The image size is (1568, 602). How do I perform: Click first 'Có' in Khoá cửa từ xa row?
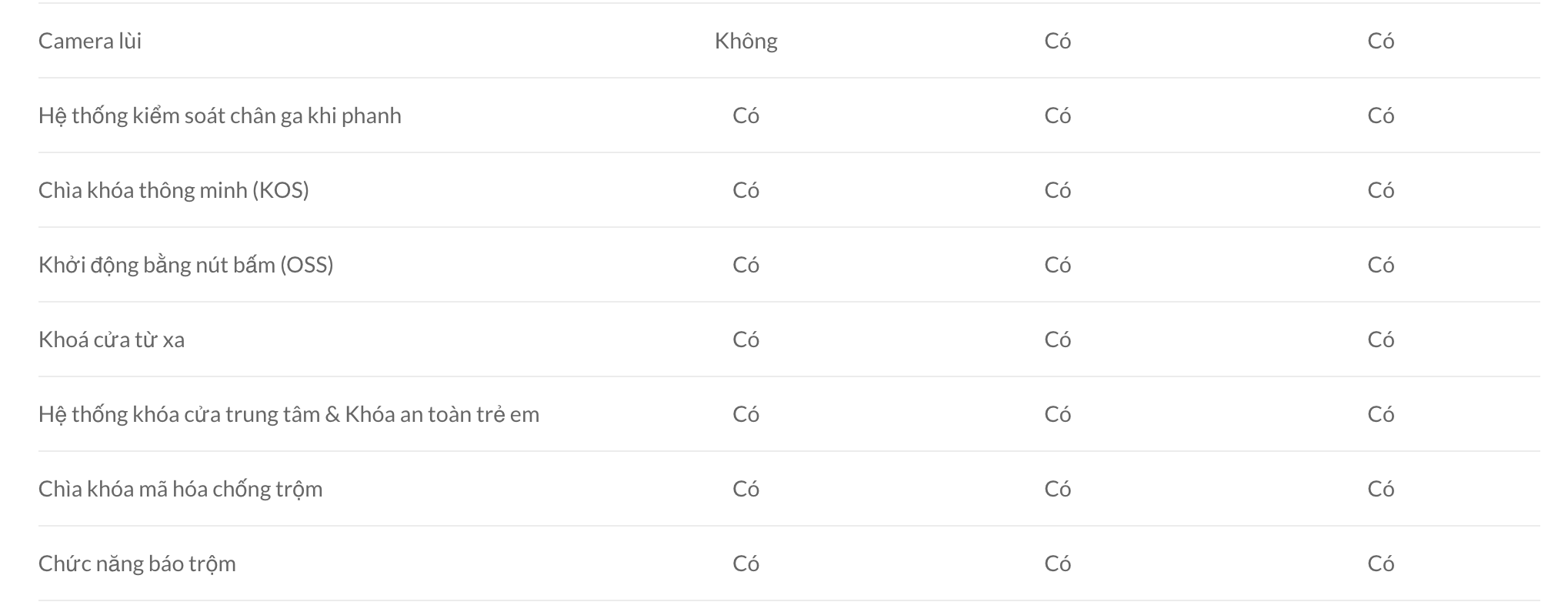[x=746, y=339]
